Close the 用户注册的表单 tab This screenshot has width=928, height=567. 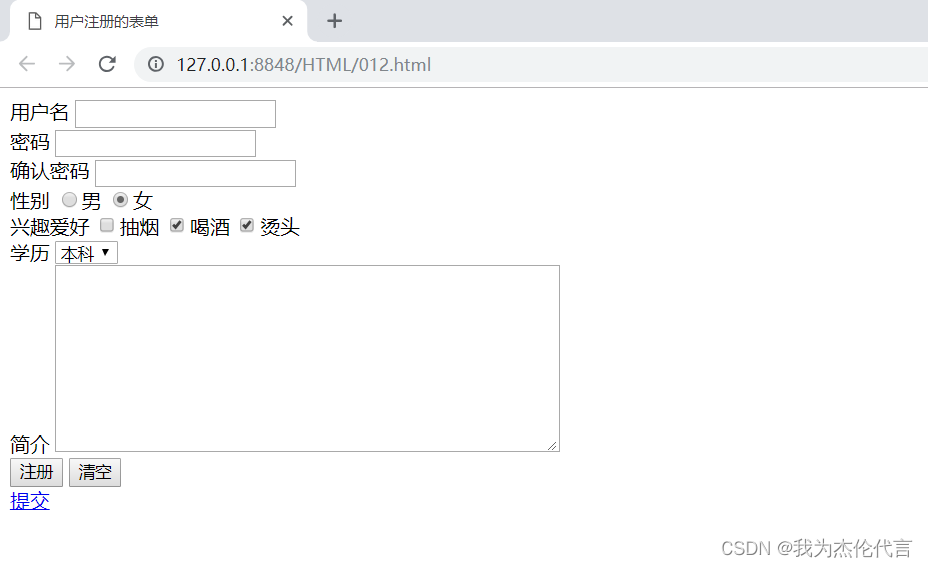click(288, 21)
